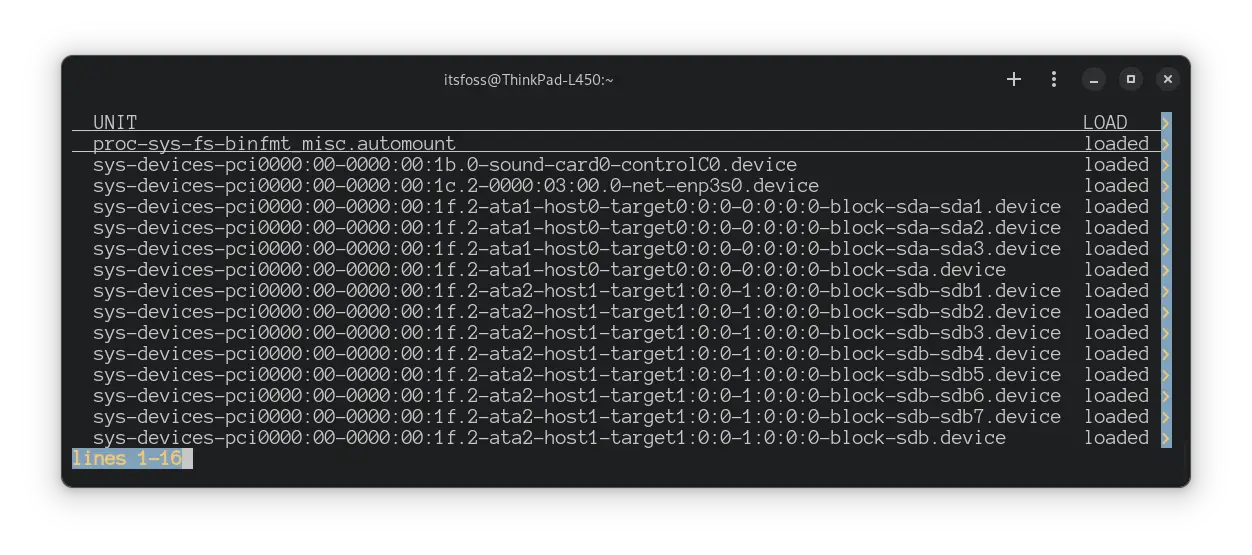Image resolution: width=1252 pixels, height=555 pixels.
Task: Click the block-sdb-sdb1.device unit entry
Action: pyautogui.click(x=577, y=291)
